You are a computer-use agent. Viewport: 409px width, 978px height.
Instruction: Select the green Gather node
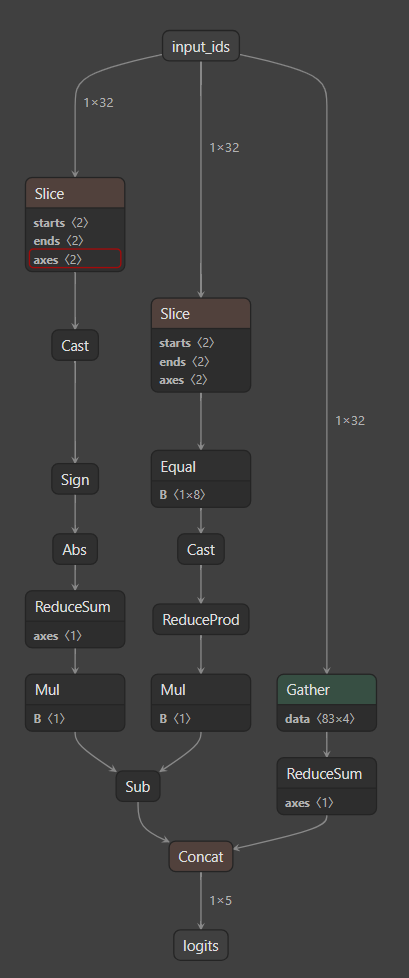point(327,690)
